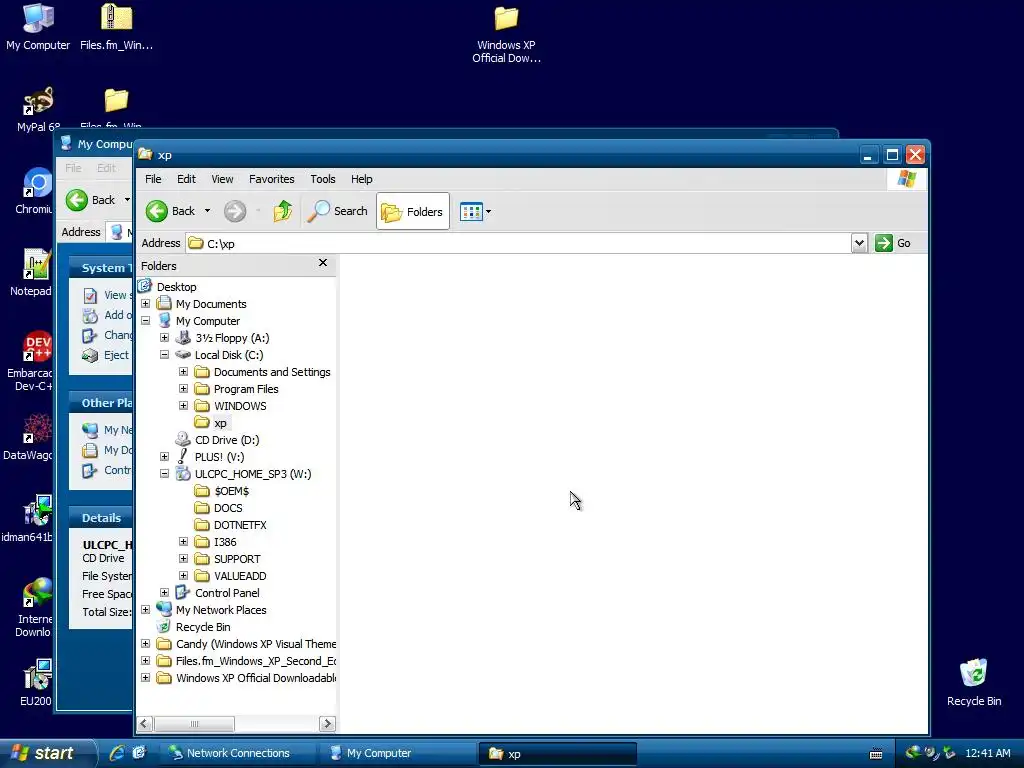The width and height of the screenshot is (1024, 768).
Task: Select Windows XP Official Dow... desktop folder
Action: click(x=506, y=34)
